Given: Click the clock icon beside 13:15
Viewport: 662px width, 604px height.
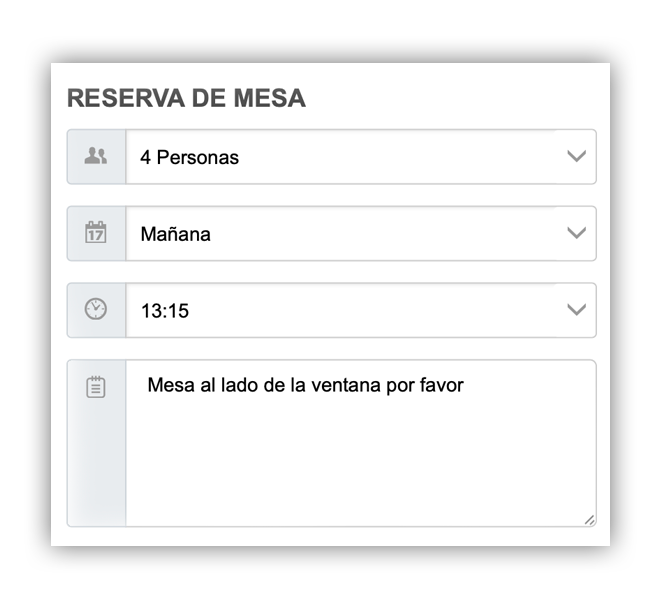Looking at the screenshot, I should [96, 310].
